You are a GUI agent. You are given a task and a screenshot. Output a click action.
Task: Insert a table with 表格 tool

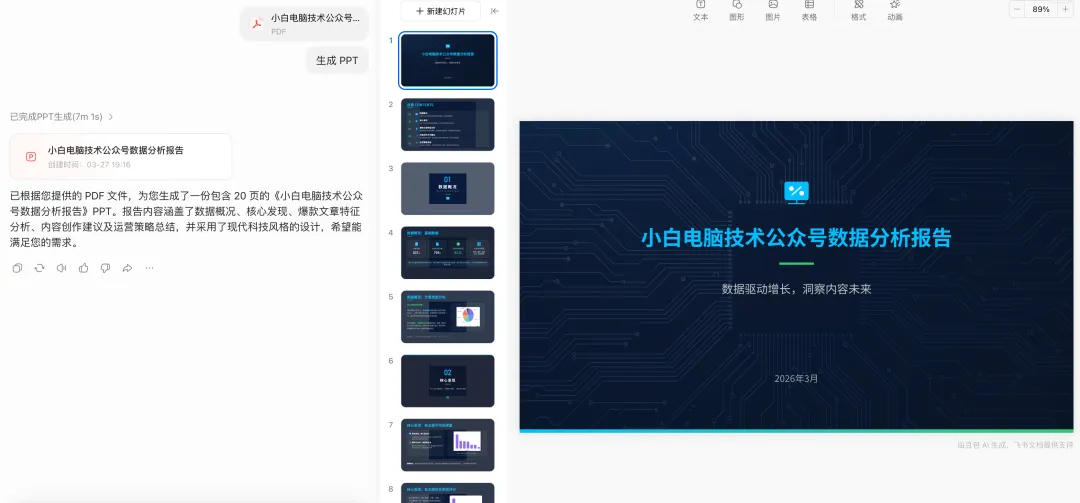(809, 10)
